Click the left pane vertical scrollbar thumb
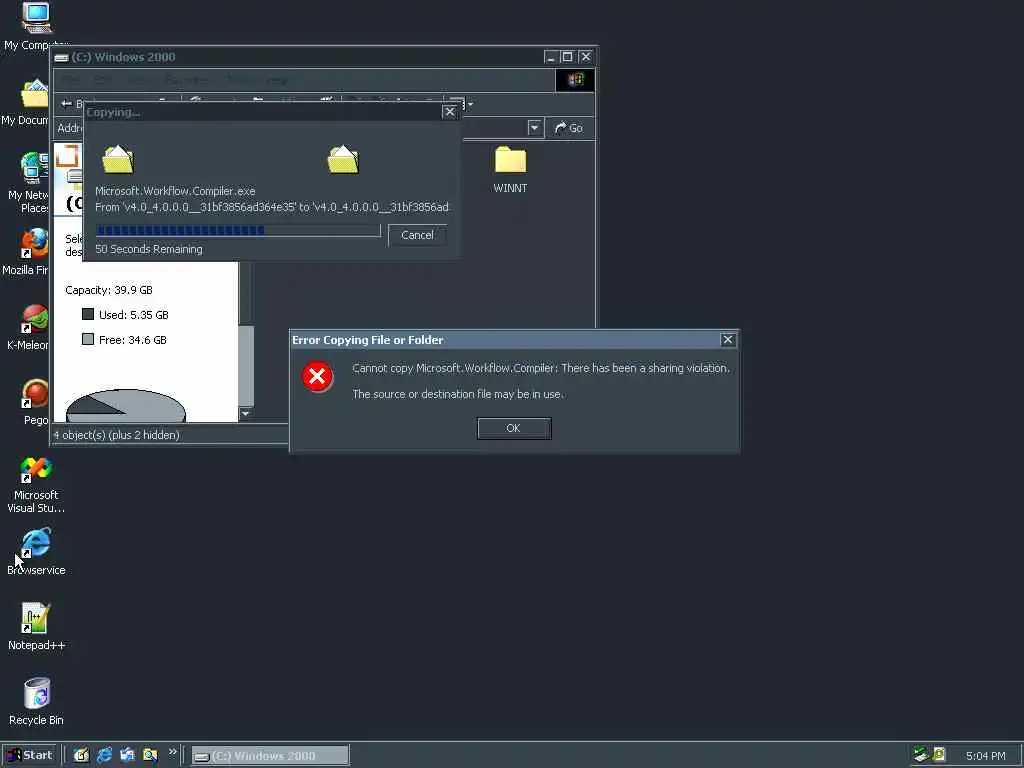 (x=246, y=366)
